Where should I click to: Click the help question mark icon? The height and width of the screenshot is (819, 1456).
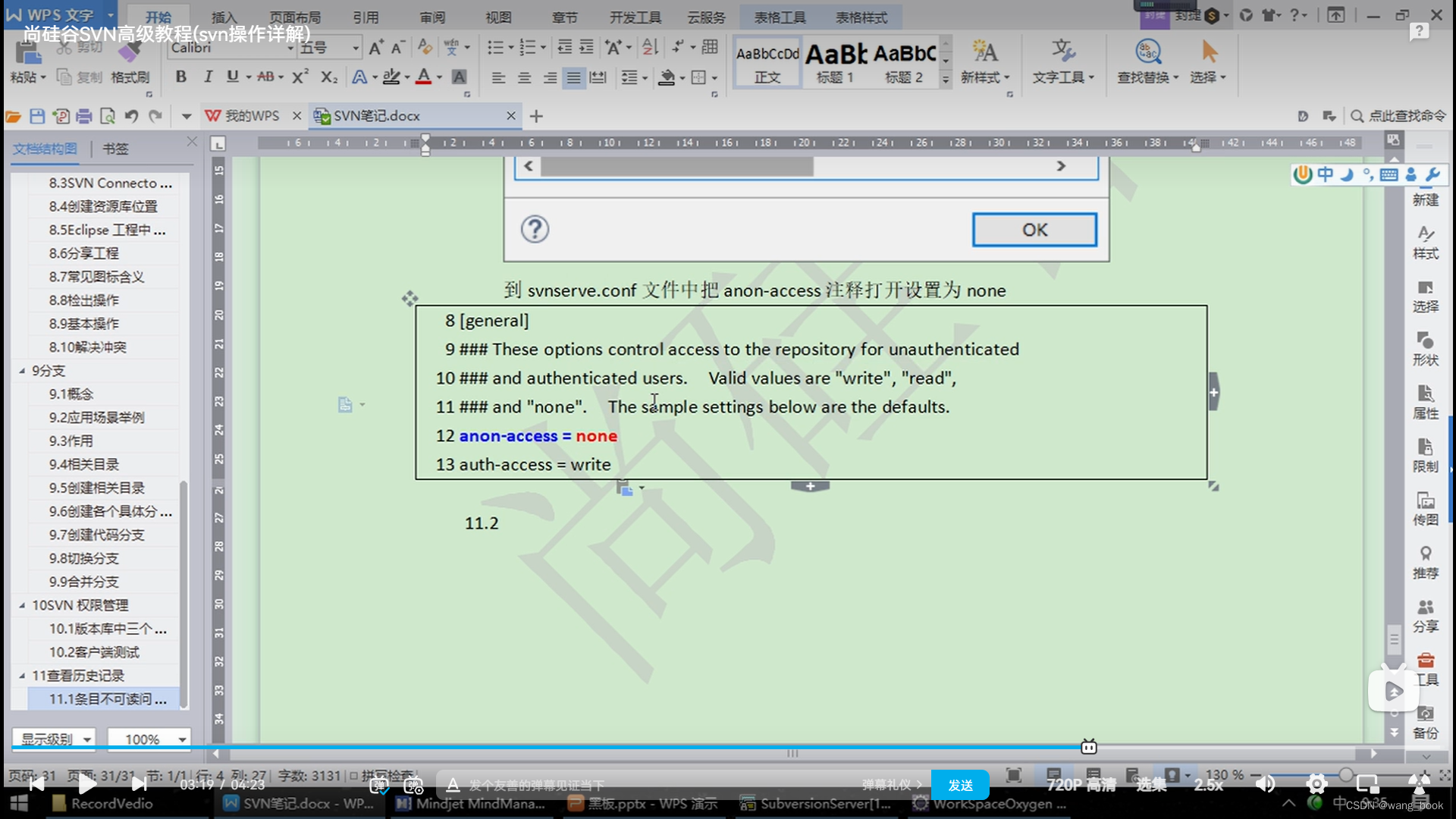[535, 229]
